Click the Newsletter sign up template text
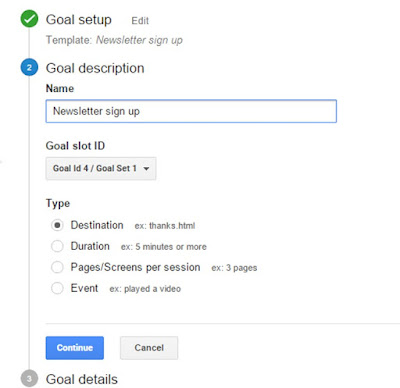400x388 pixels. (x=139, y=40)
